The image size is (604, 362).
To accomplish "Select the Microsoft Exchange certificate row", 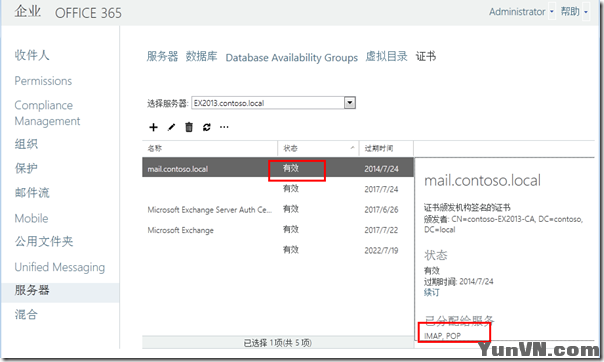I will 278,230.
